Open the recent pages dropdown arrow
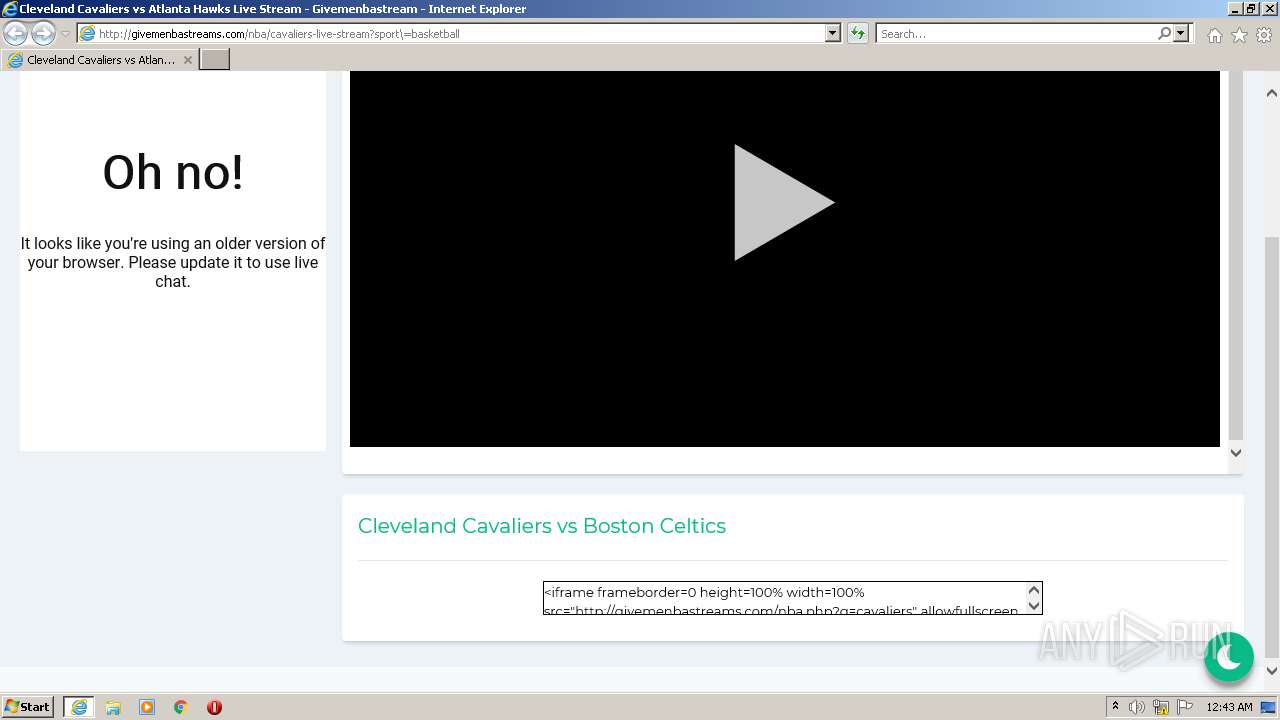This screenshot has width=1280, height=720. [65, 34]
